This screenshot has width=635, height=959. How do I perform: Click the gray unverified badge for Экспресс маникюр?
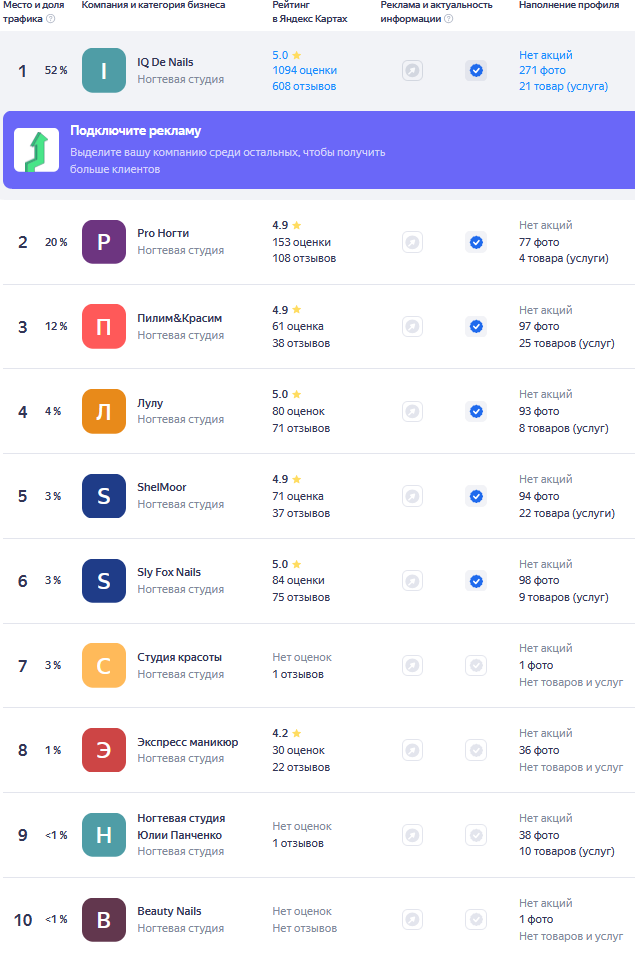click(476, 750)
